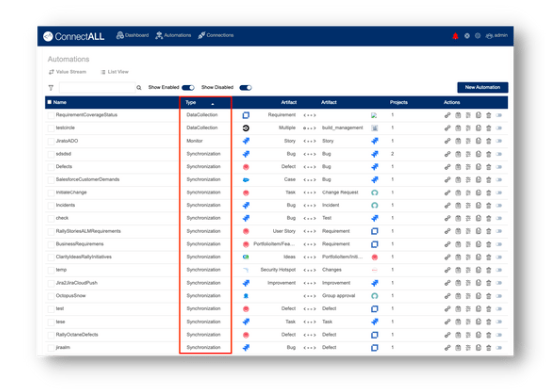549x391 pixels.
Task: Click the Projects column header
Action: (399, 102)
